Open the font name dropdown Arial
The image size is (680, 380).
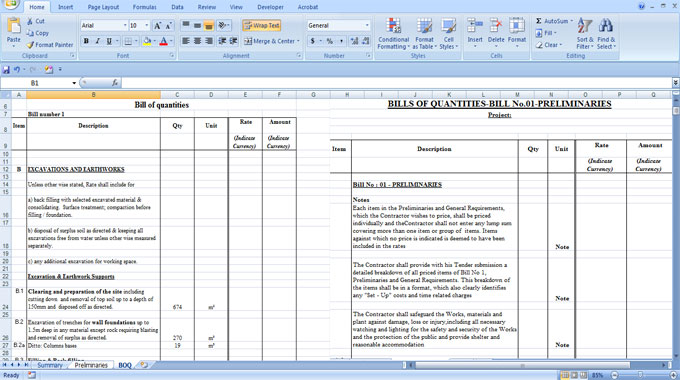tap(125, 26)
